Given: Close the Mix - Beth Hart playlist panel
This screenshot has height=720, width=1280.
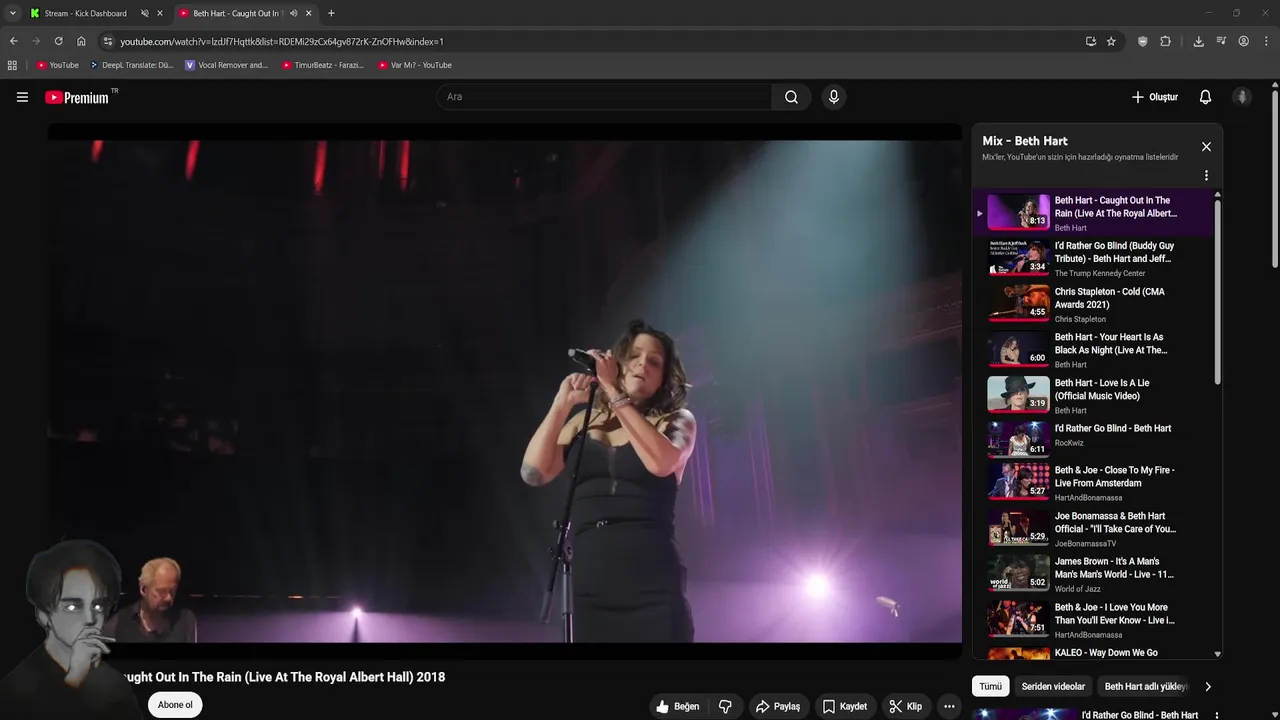Looking at the screenshot, I should point(1206,147).
